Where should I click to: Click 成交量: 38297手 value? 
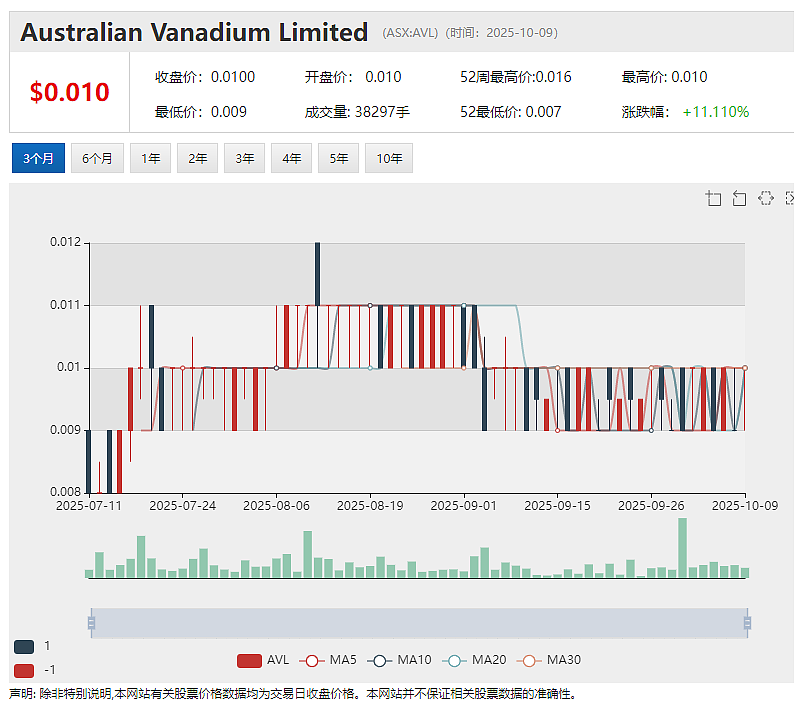coord(357,112)
